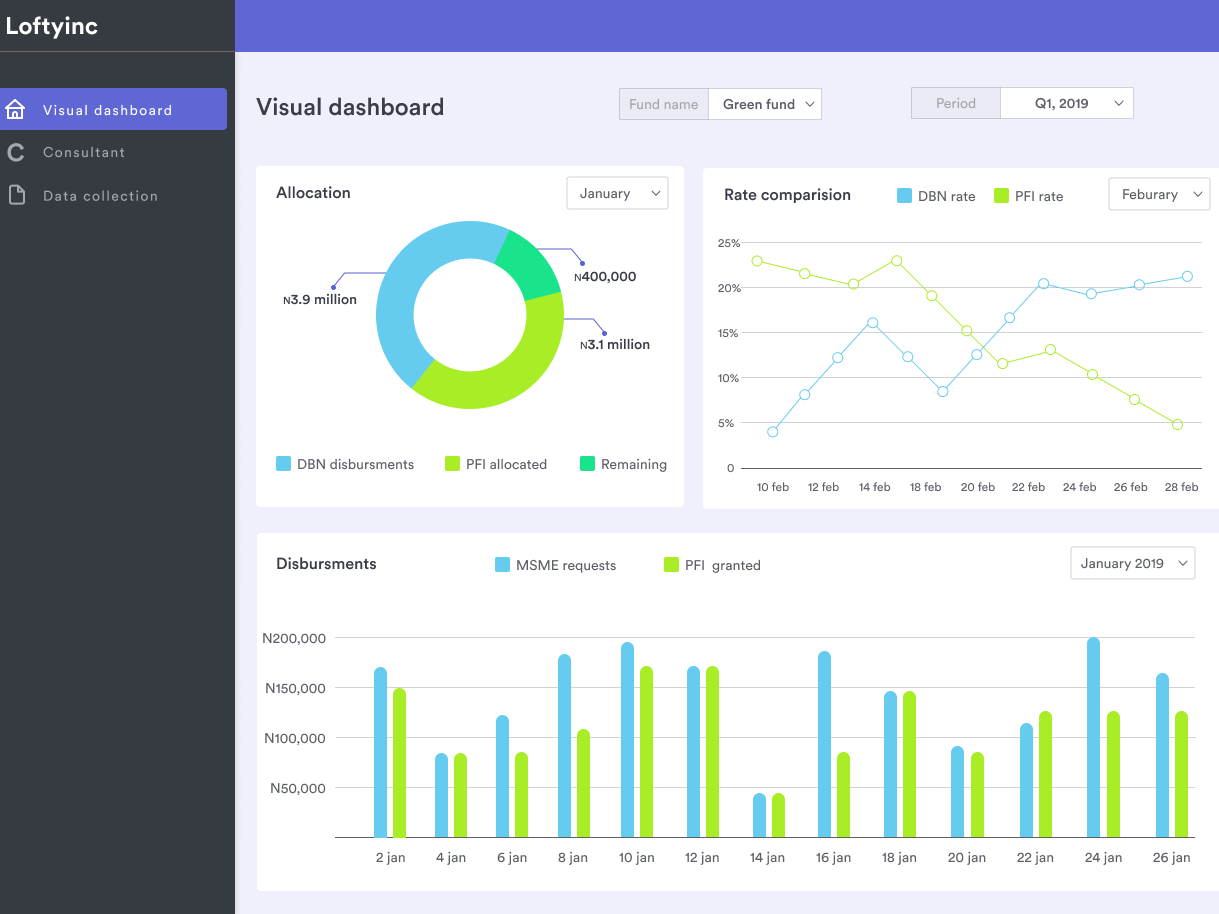Click the Q1, 2019 Period selector
This screenshot has height=914, width=1219.
pyautogui.click(x=1065, y=103)
